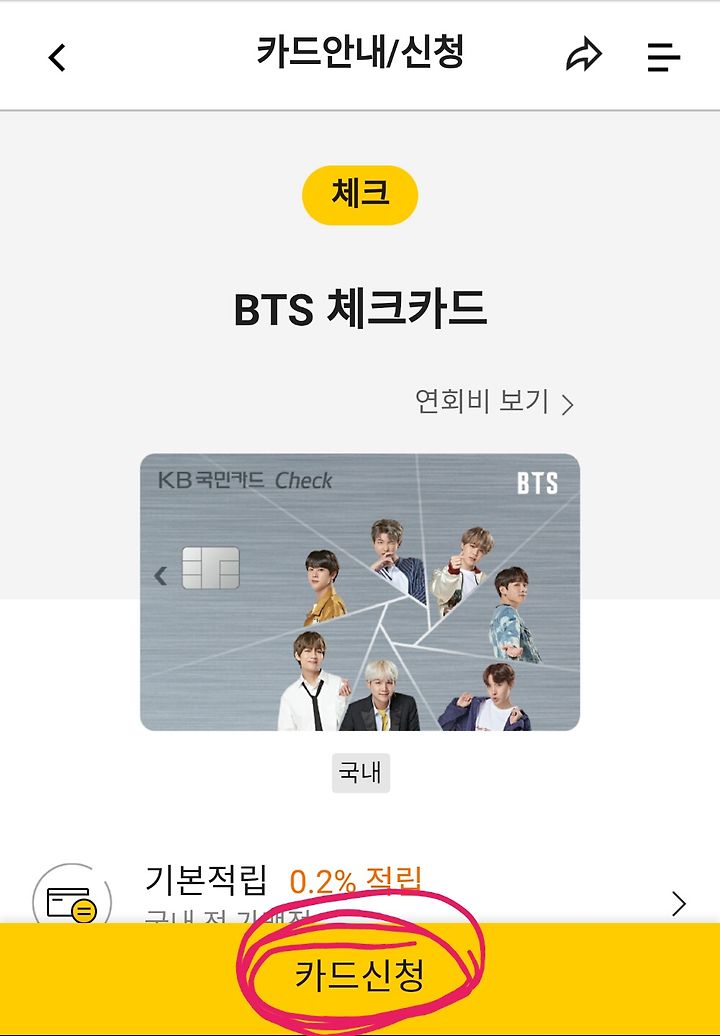Image resolution: width=720 pixels, height=1036 pixels.
Task: Tap the 카드안내/신청 page title
Action: click(360, 52)
